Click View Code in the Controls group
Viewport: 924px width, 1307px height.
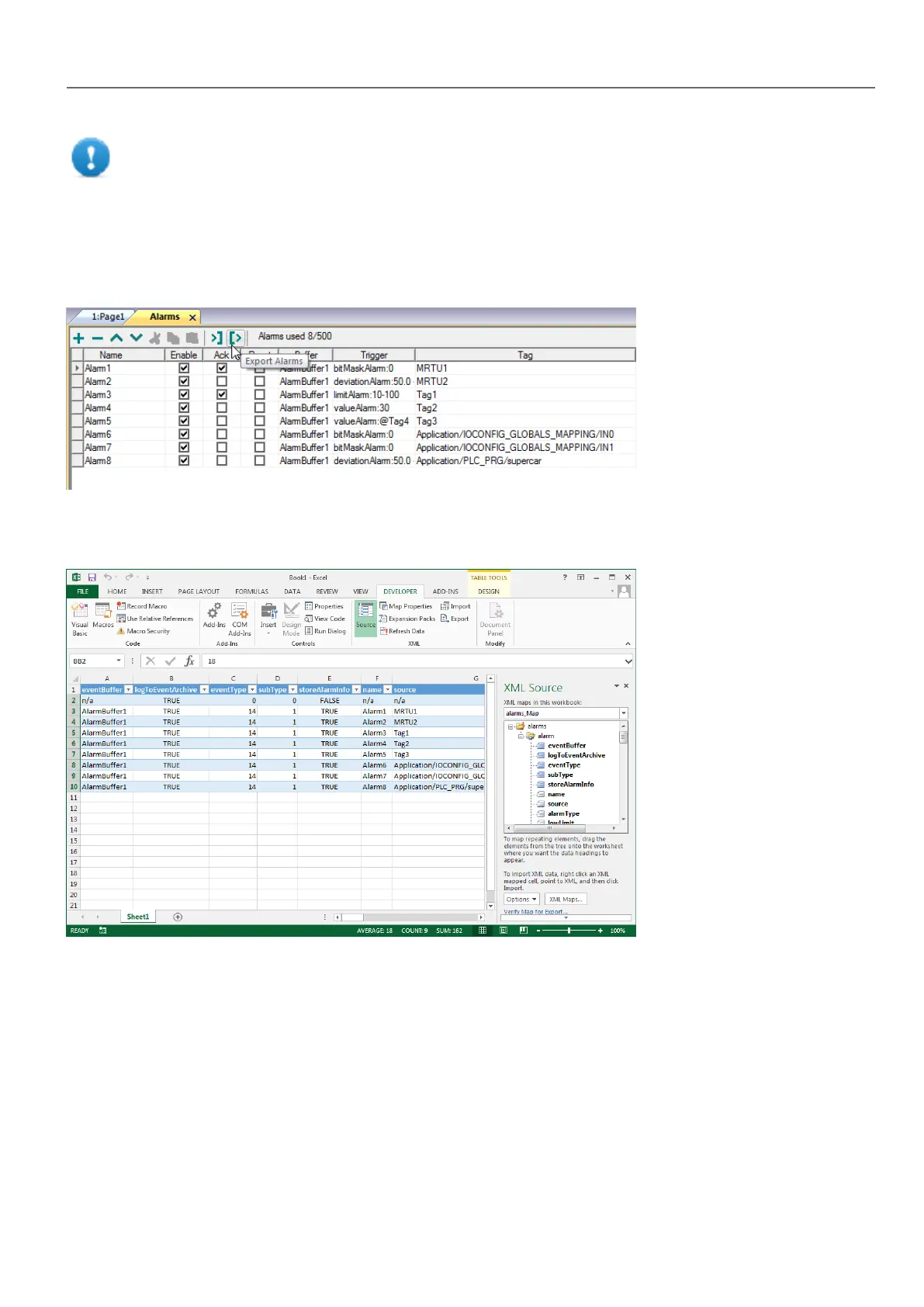pyautogui.click(x=325, y=619)
